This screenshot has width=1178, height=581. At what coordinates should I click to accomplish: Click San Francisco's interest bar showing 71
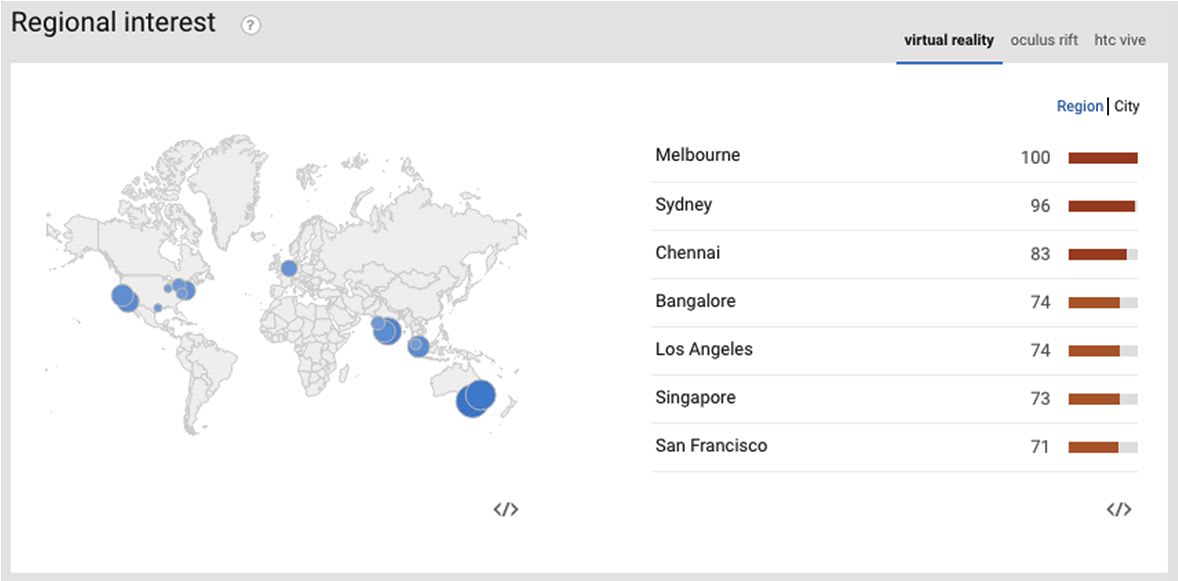pyautogui.click(x=1103, y=447)
